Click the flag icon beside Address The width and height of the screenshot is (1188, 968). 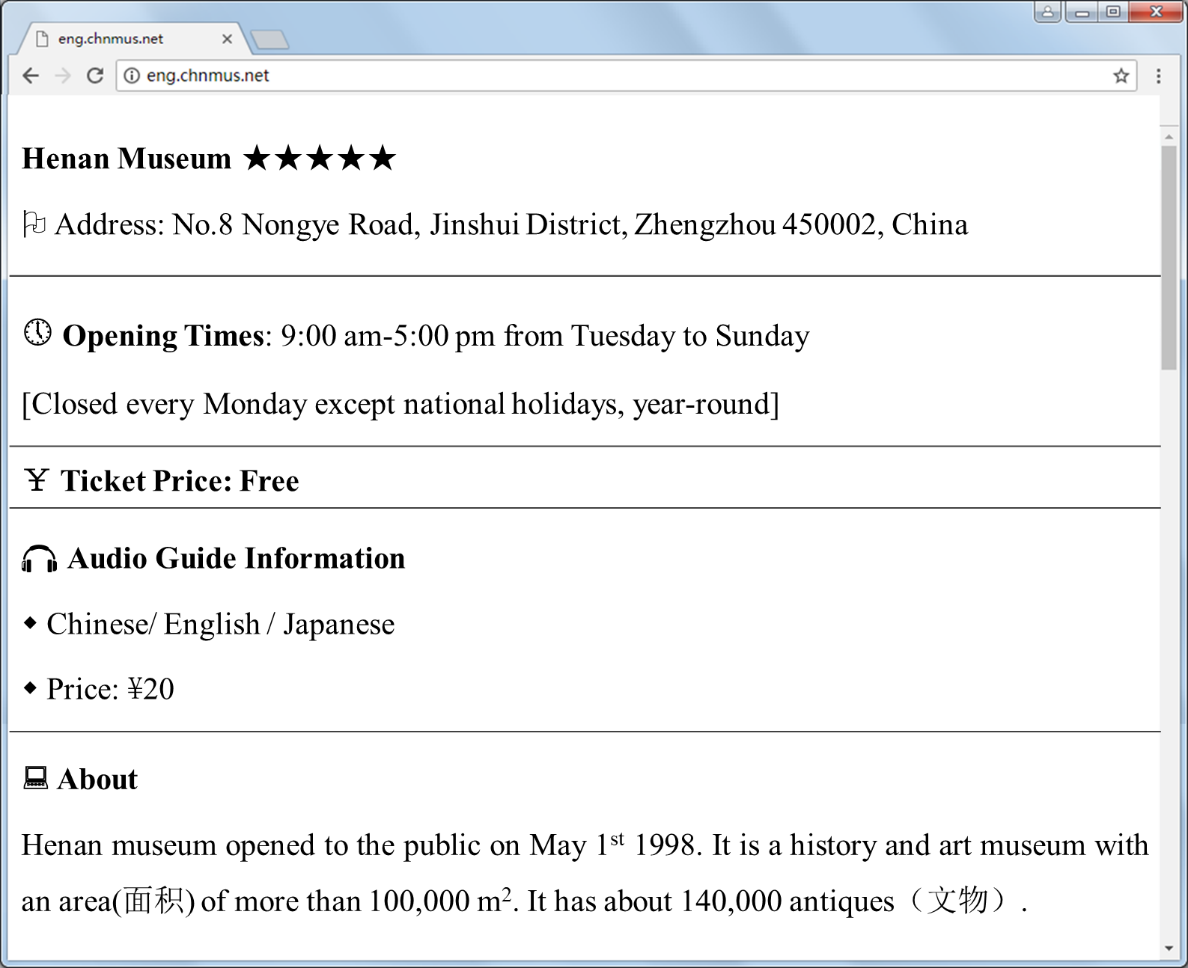click(x=34, y=224)
